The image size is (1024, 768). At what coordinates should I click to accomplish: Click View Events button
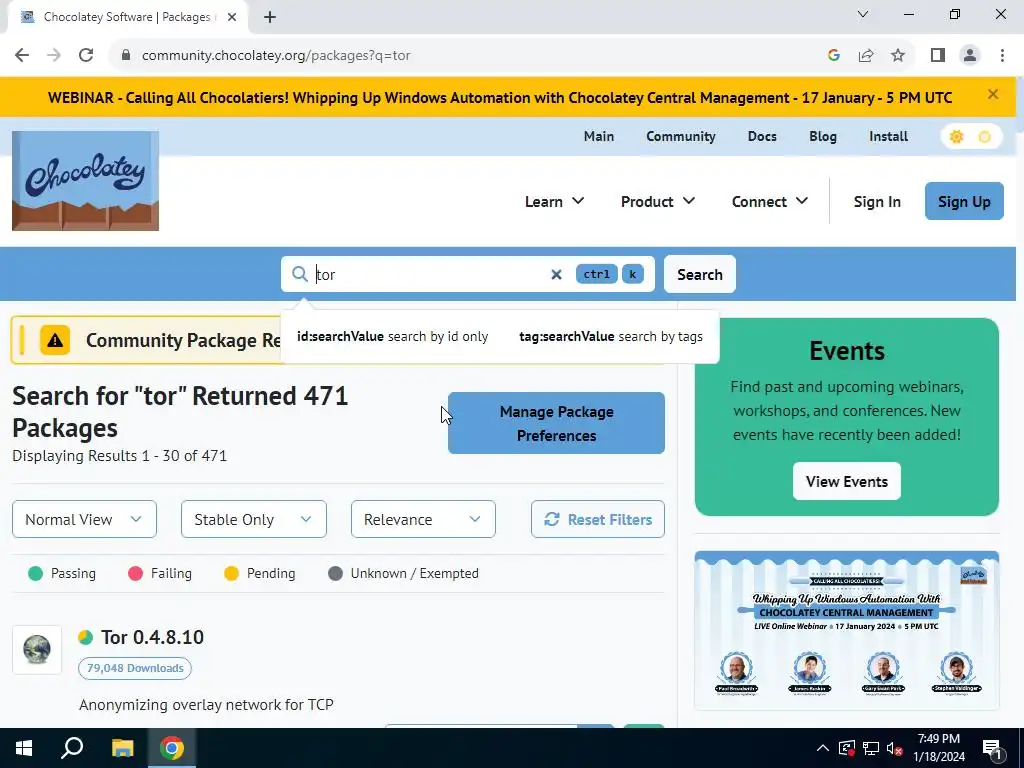click(846, 481)
